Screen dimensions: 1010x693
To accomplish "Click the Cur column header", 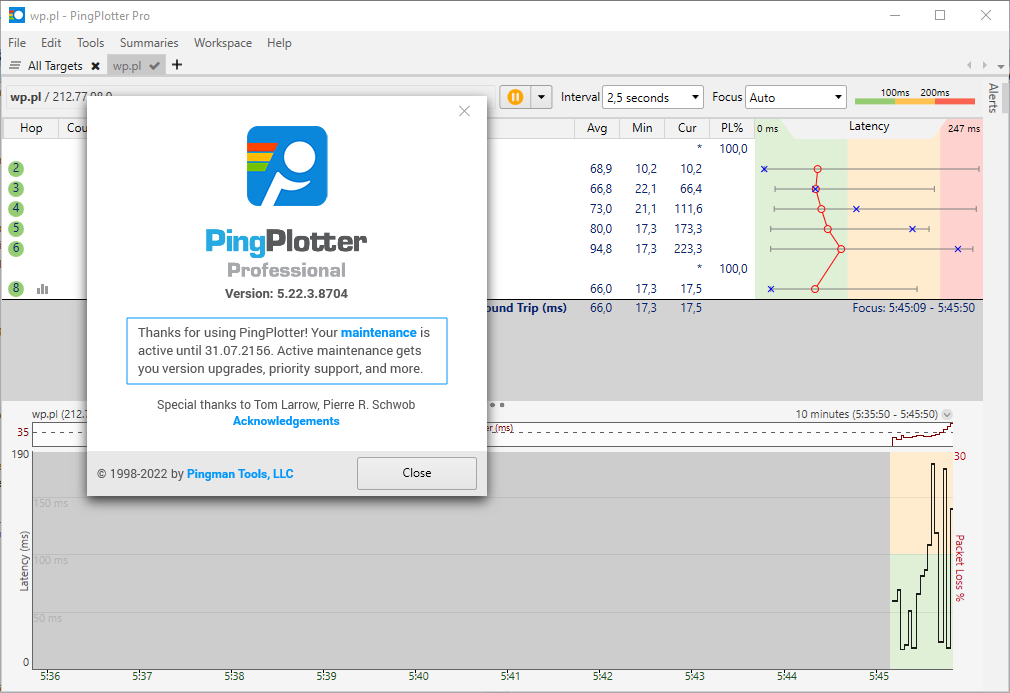I will pos(687,128).
